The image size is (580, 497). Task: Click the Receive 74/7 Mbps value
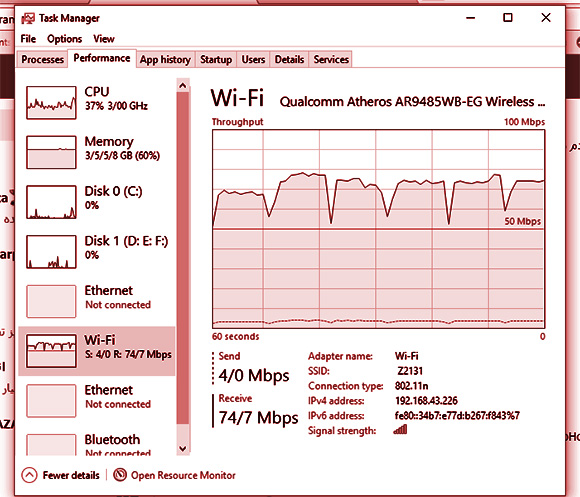(x=258, y=418)
